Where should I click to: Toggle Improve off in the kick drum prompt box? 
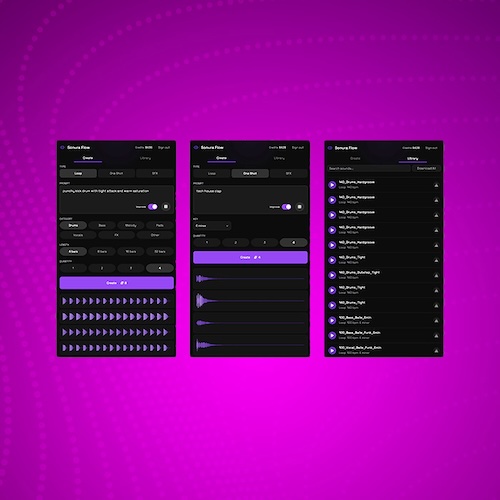pyautogui.click(x=153, y=207)
